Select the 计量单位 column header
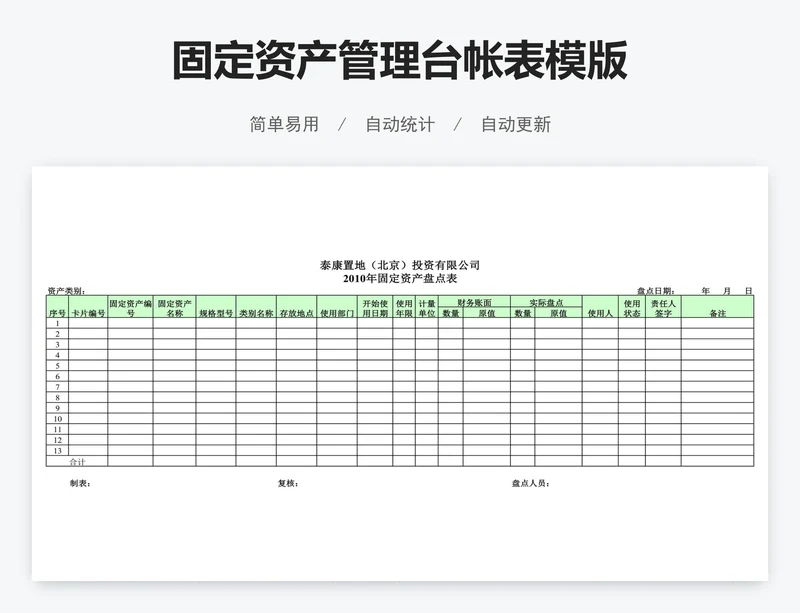The width and height of the screenshot is (800, 613). click(x=427, y=308)
